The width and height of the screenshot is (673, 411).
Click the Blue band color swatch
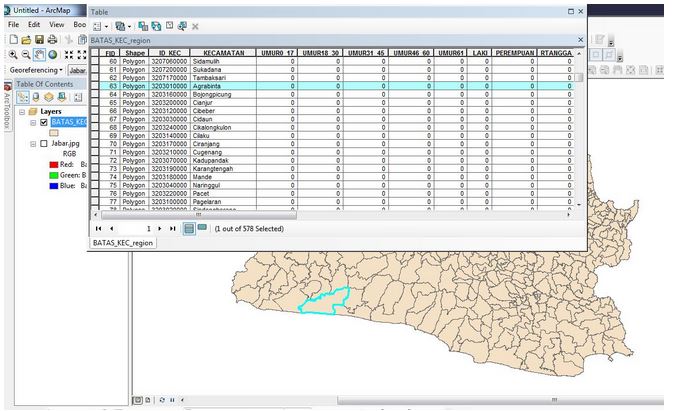point(54,186)
